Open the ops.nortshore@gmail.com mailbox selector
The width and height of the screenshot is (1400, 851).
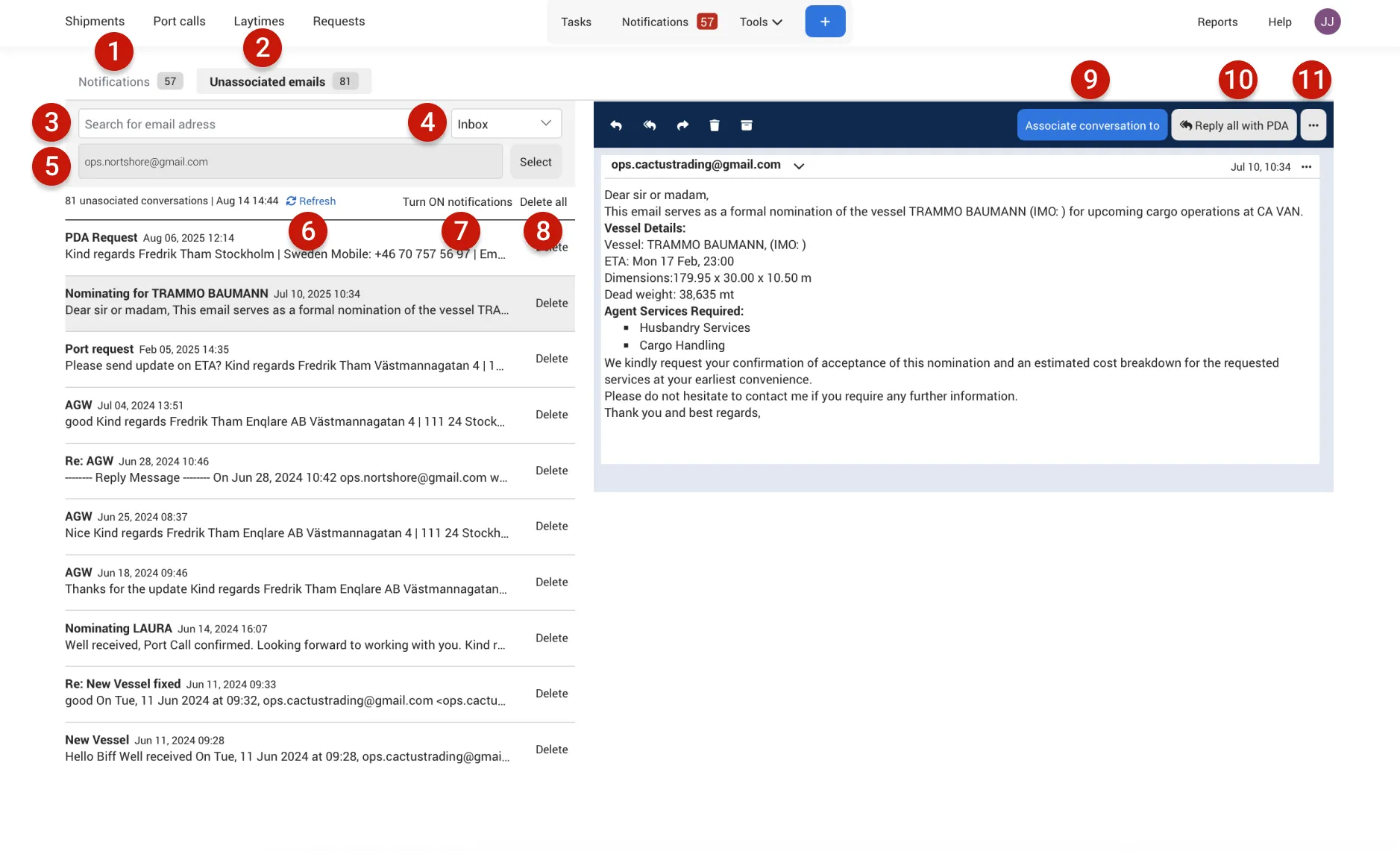pyautogui.click(x=290, y=162)
